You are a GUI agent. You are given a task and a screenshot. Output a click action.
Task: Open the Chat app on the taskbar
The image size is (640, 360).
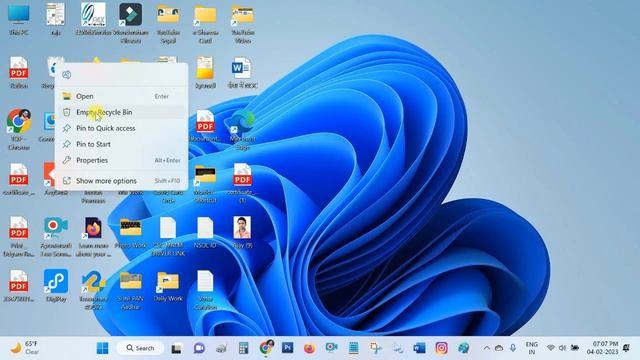pyautogui.click(x=199, y=348)
